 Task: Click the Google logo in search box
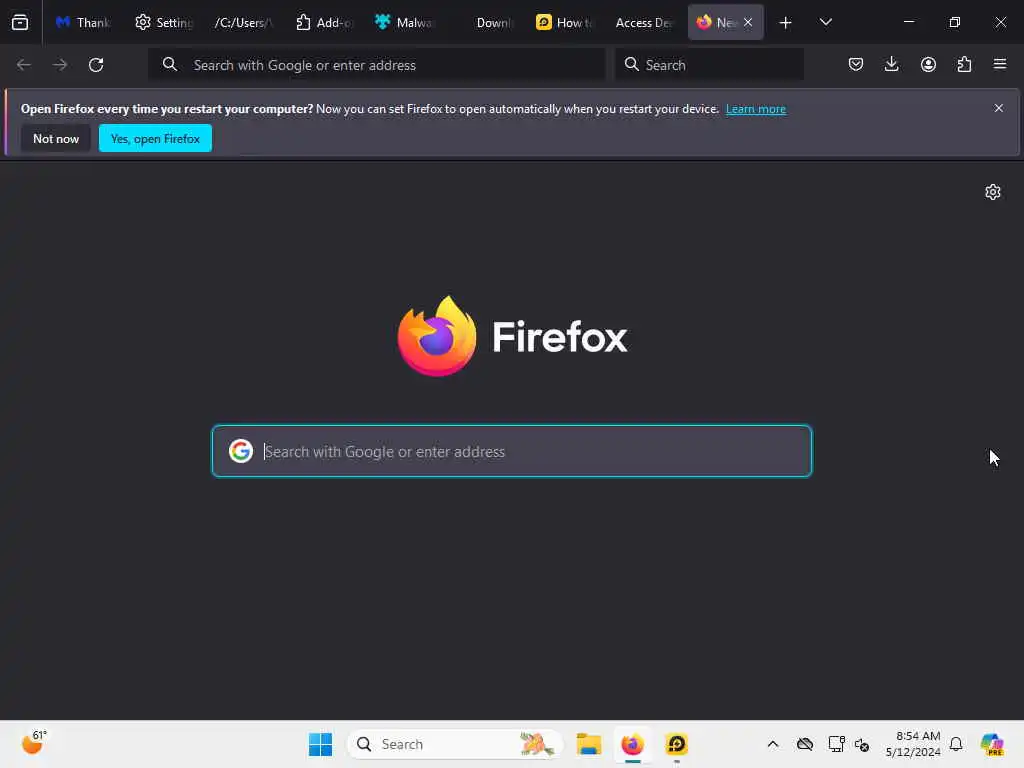240,451
